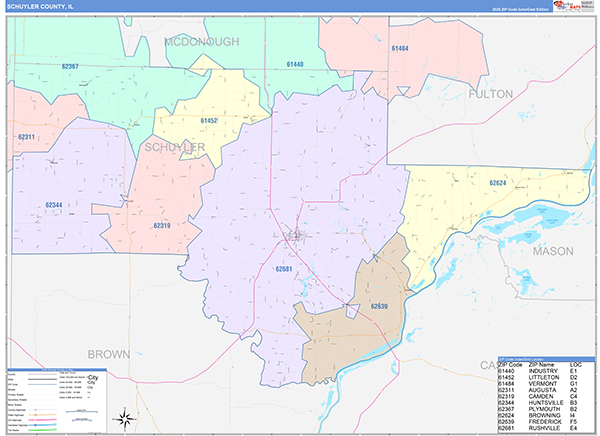This screenshot has width=600, height=436.
Task: Select the 61452 Littleton ZIP label
Action: pyautogui.click(x=209, y=121)
